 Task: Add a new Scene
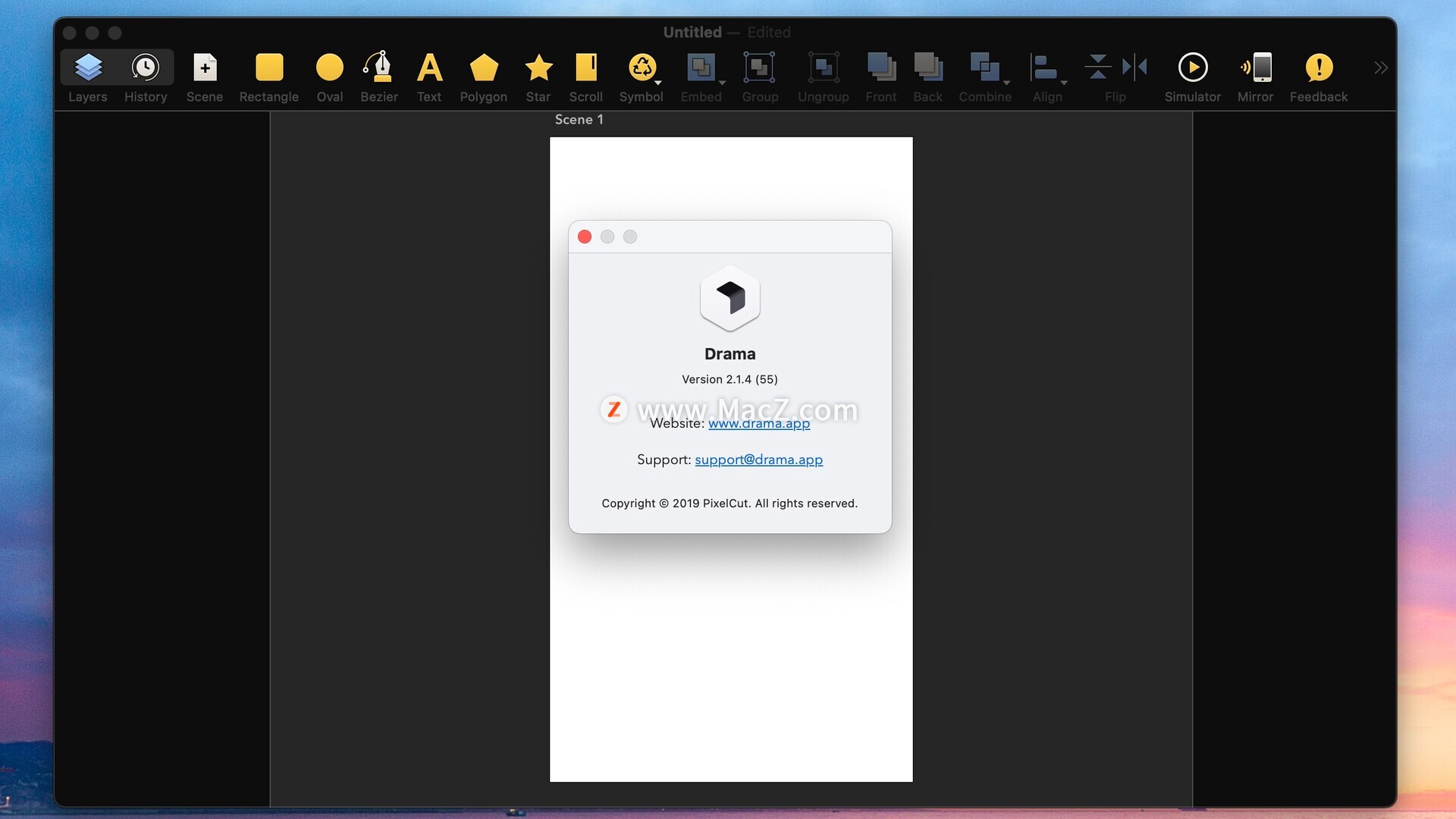point(205,68)
